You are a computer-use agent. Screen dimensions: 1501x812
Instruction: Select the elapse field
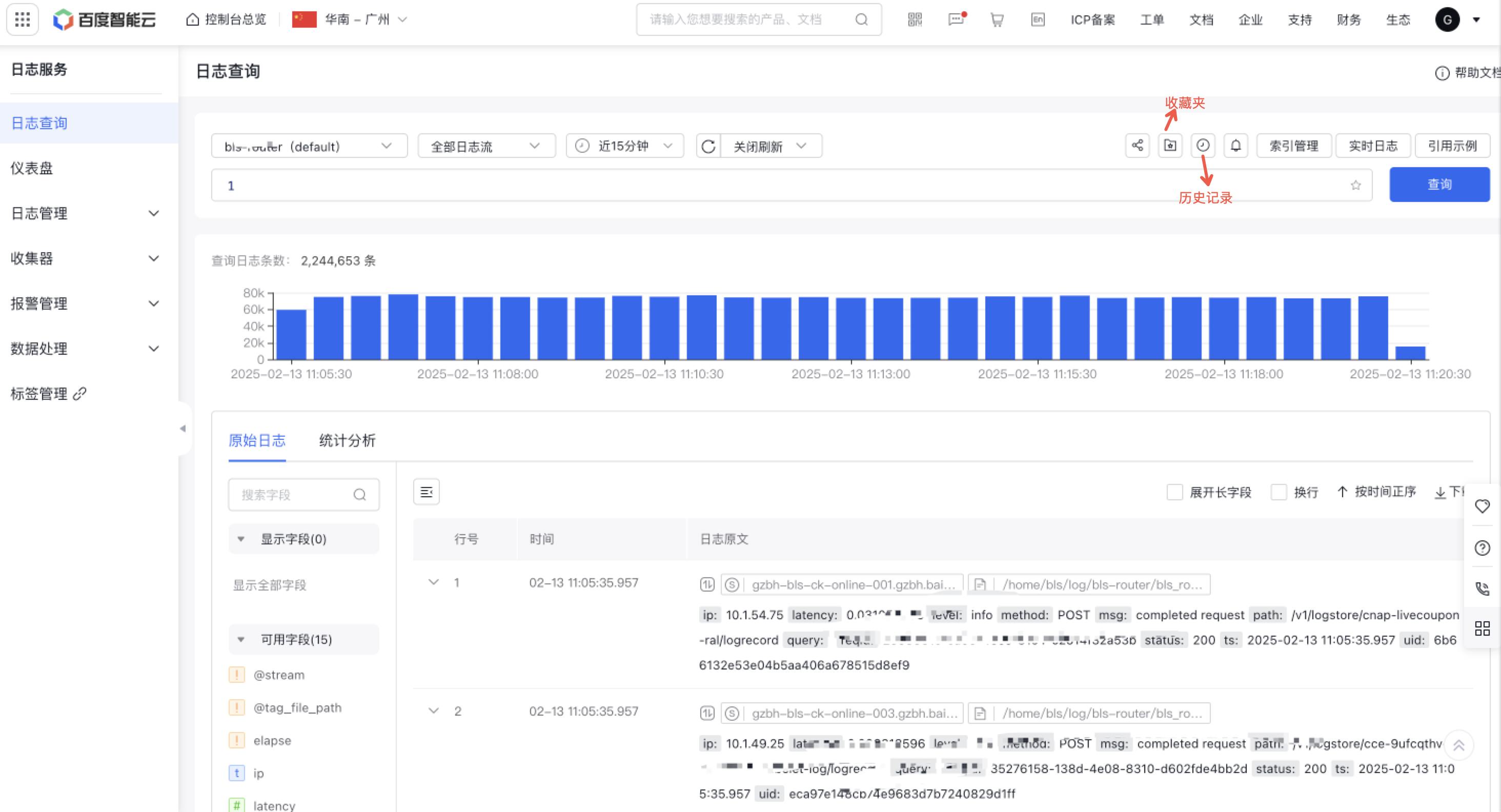[x=272, y=740]
